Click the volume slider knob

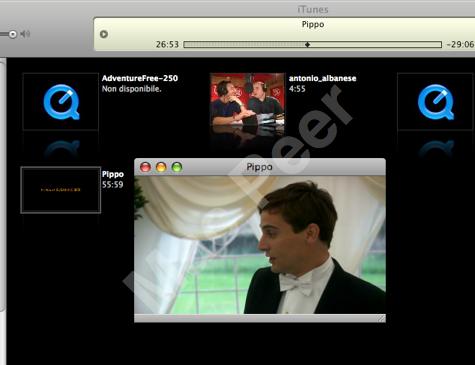pyautogui.click(x=13, y=34)
